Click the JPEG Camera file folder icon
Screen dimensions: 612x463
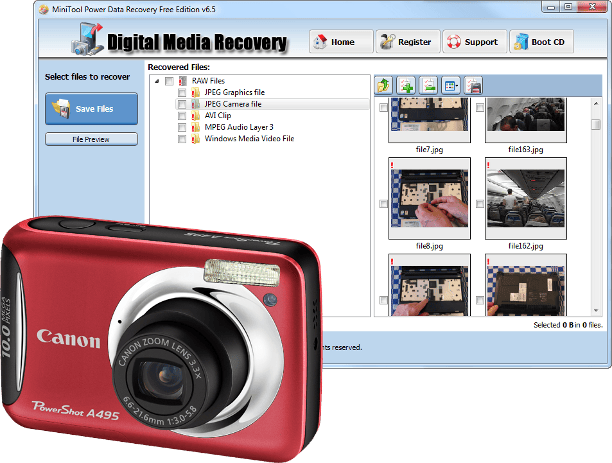[196, 104]
